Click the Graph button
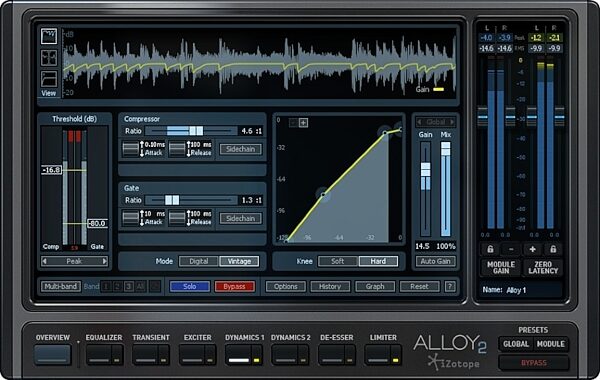Image resolution: width=600 pixels, height=380 pixels. pyautogui.click(x=375, y=286)
